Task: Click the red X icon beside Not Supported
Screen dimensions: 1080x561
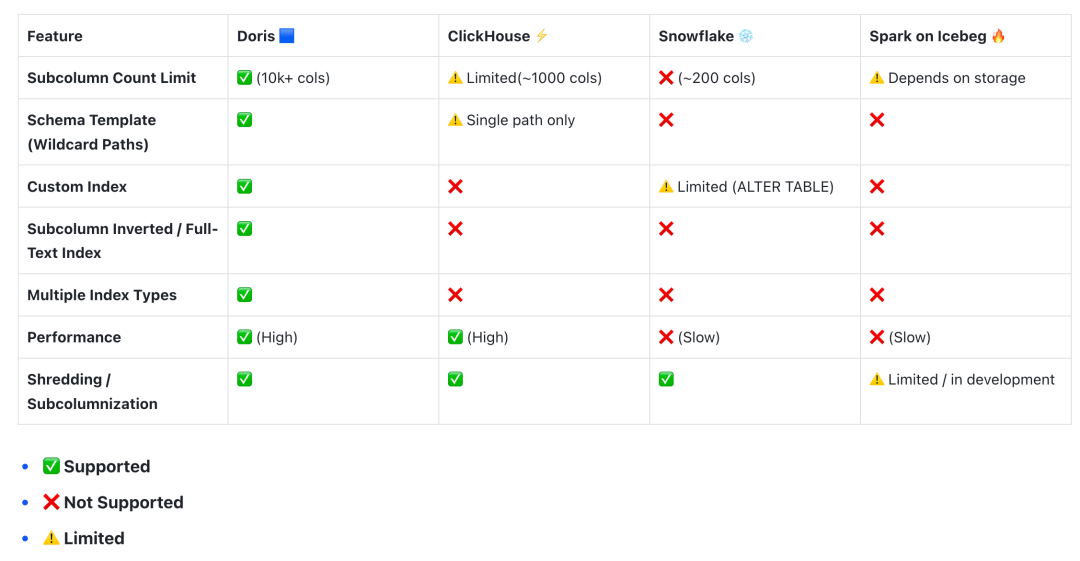Action: [51, 502]
